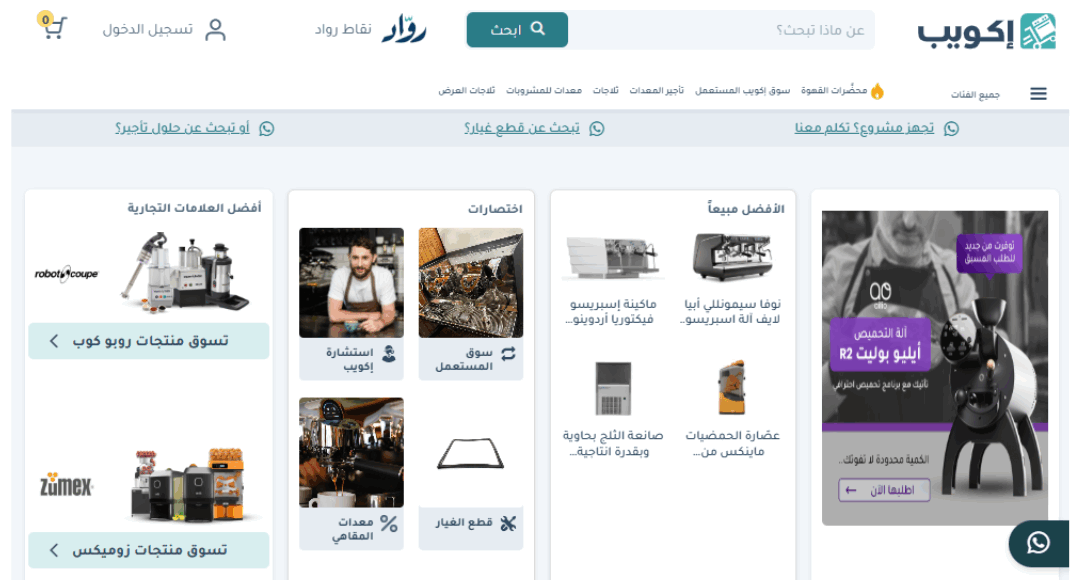This screenshot has width=1080, height=580.
Task: Click the flame icon beside محضّرات القهوة
Action: coord(877,91)
